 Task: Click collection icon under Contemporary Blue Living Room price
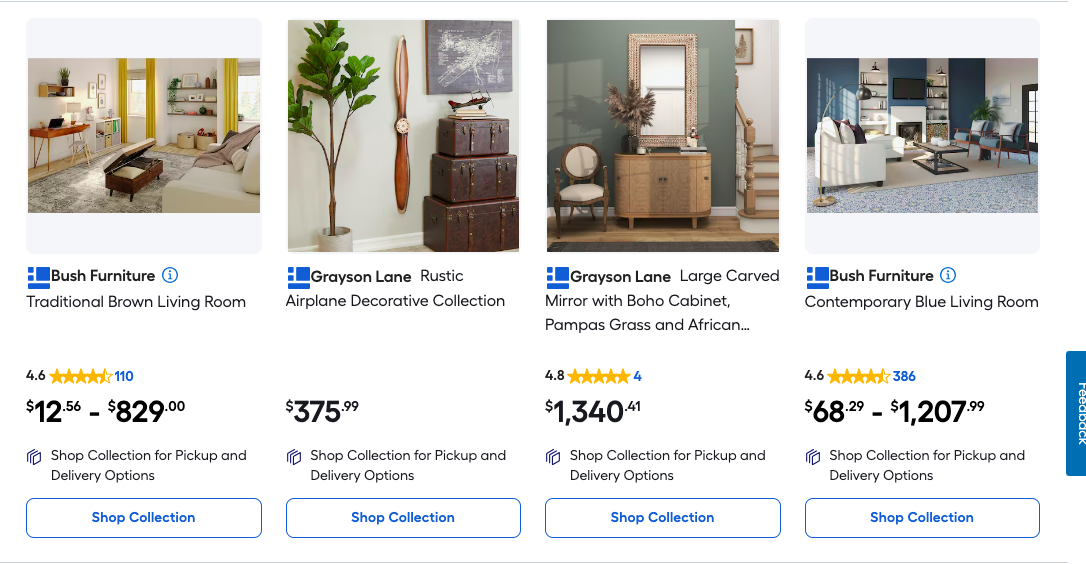813,457
